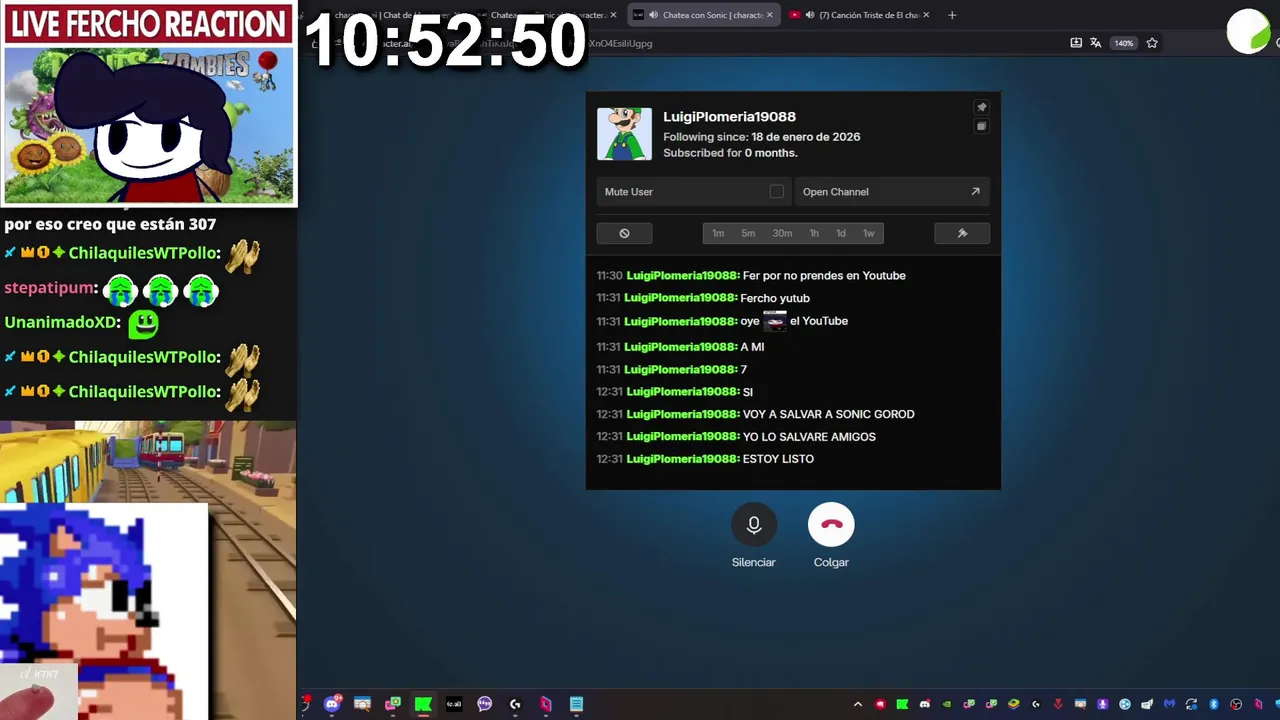Click the emote in "oye el YouTube" message
Viewport: 1280px width, 720px height.
tap(775, 321)
